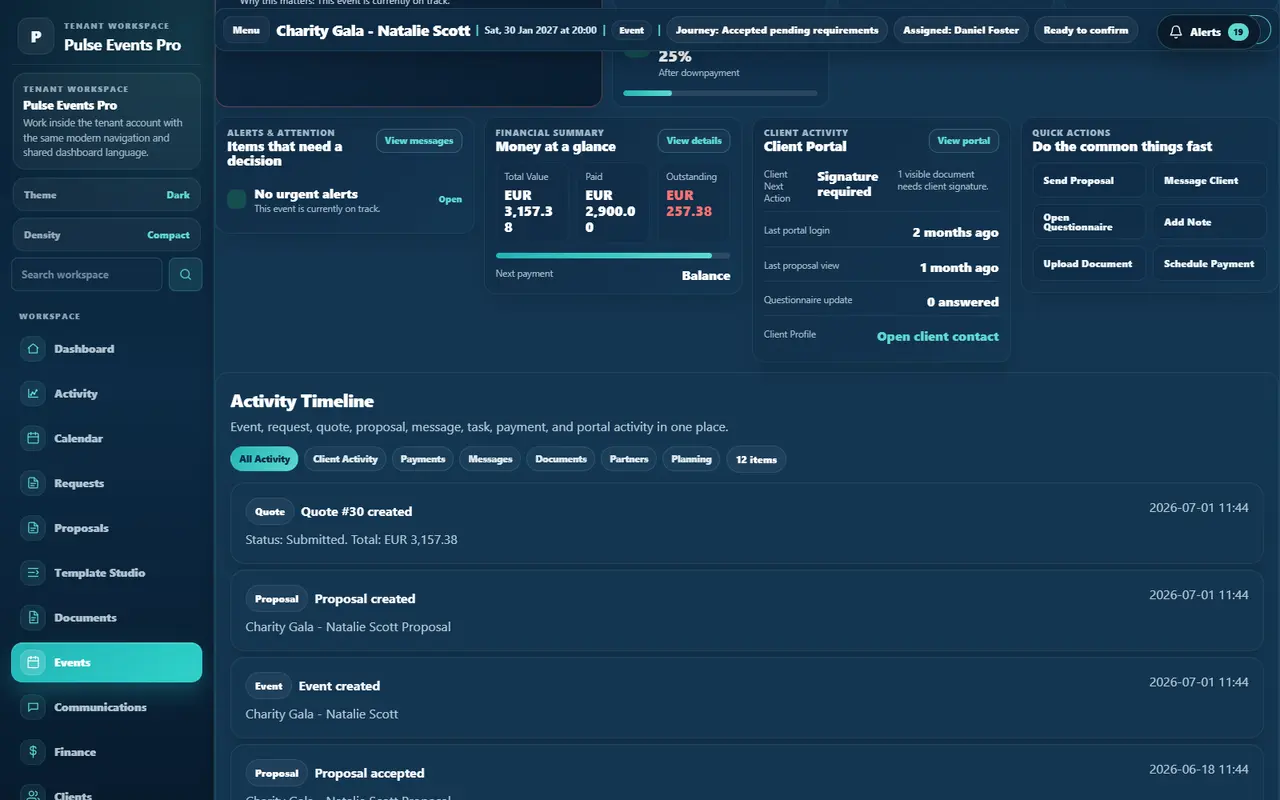Open the Open client contact link
Viewport: 1280px width, 800px height.
tap(938, 337)
